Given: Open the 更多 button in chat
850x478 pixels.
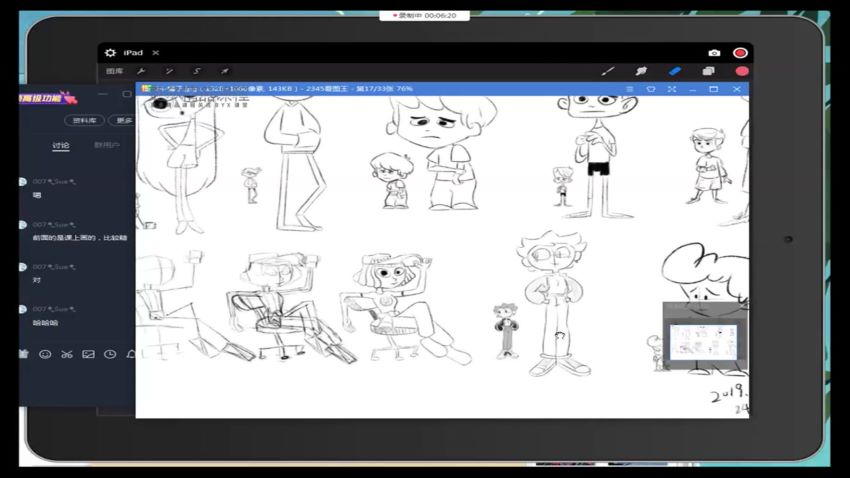Looking at the screenshot, I should pos(124,120).
